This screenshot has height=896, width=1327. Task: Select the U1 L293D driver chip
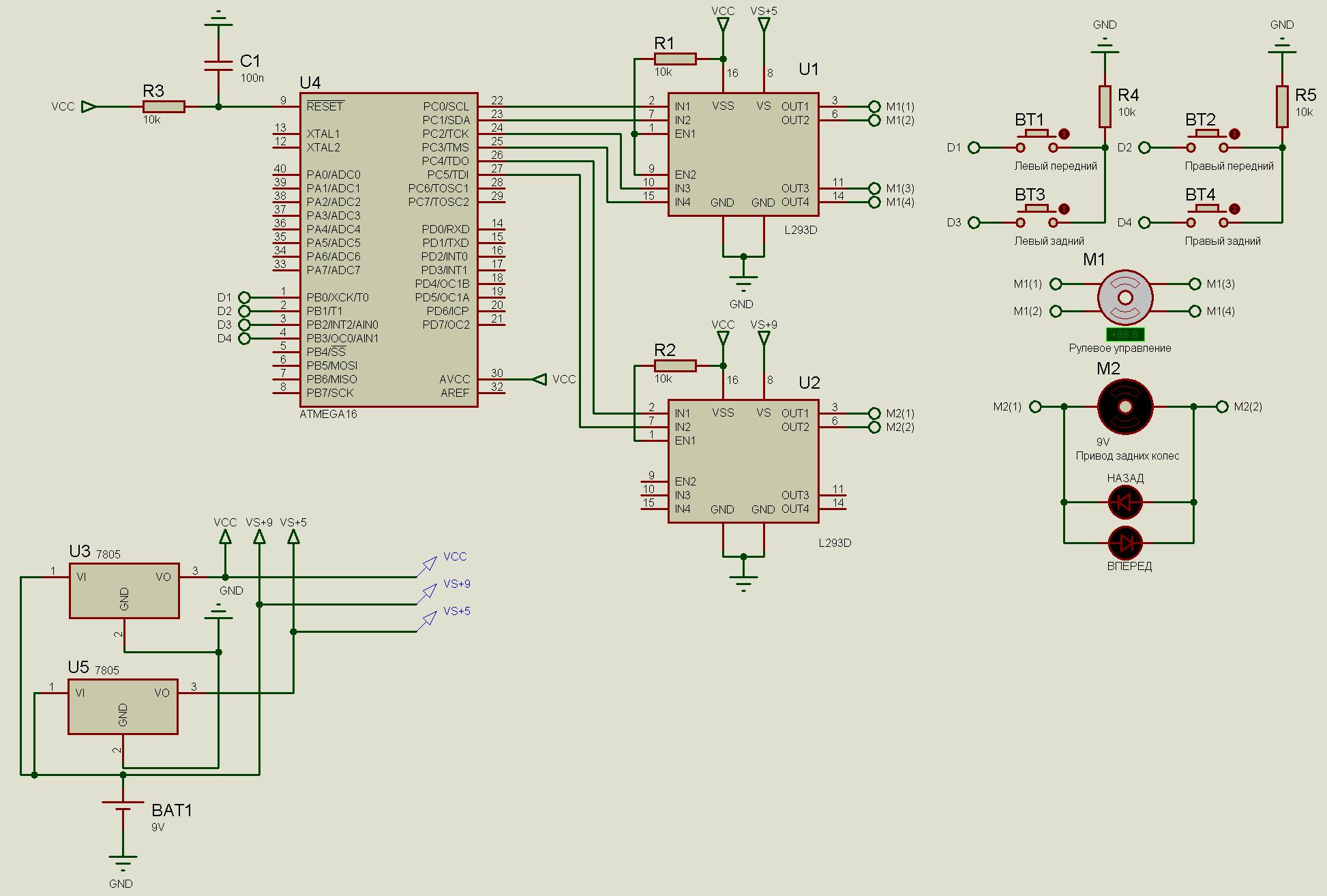[743, 154]
